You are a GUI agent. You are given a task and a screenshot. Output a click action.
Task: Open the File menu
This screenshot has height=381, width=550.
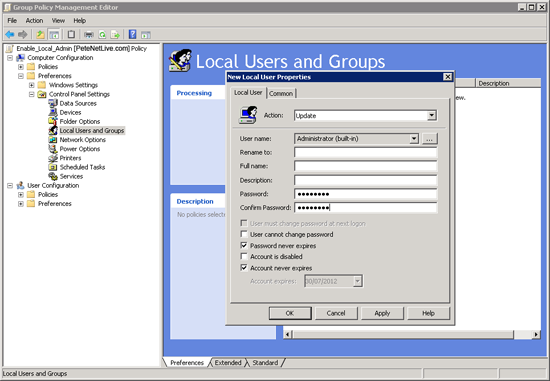pos(12,20)
